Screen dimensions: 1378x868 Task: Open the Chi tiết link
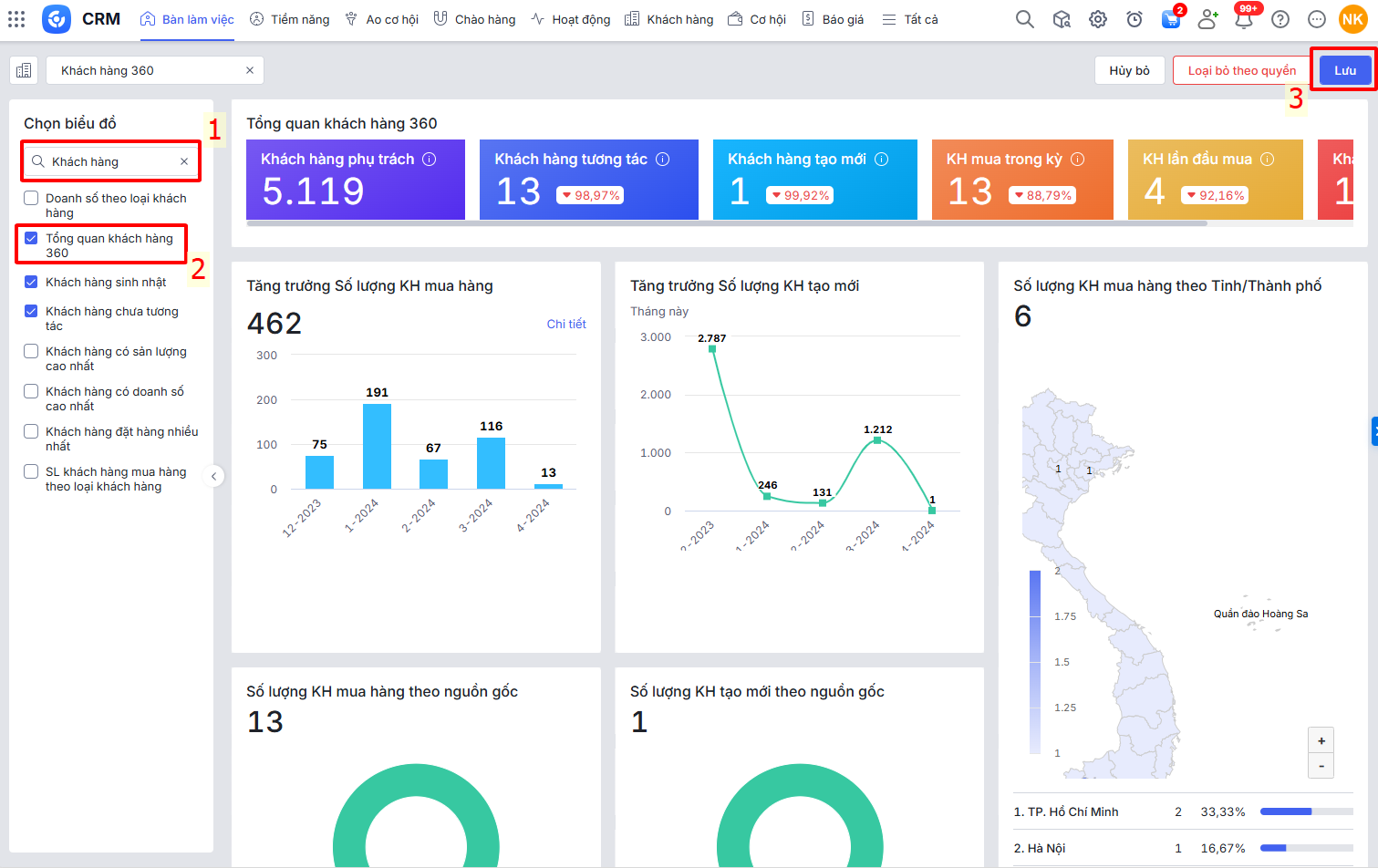tap(565, 324)
